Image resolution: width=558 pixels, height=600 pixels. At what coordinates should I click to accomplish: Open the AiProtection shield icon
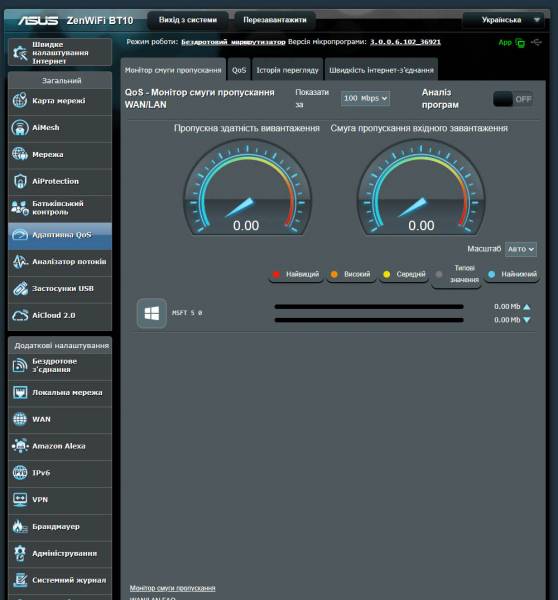pos(20,181)
